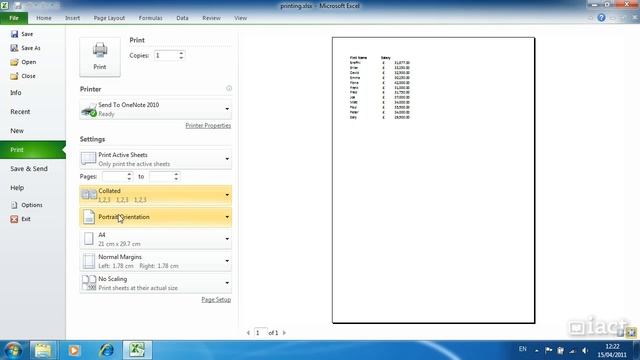Open the Save & Send section
This screenshot has width=640, height=360.
point(29,169)
